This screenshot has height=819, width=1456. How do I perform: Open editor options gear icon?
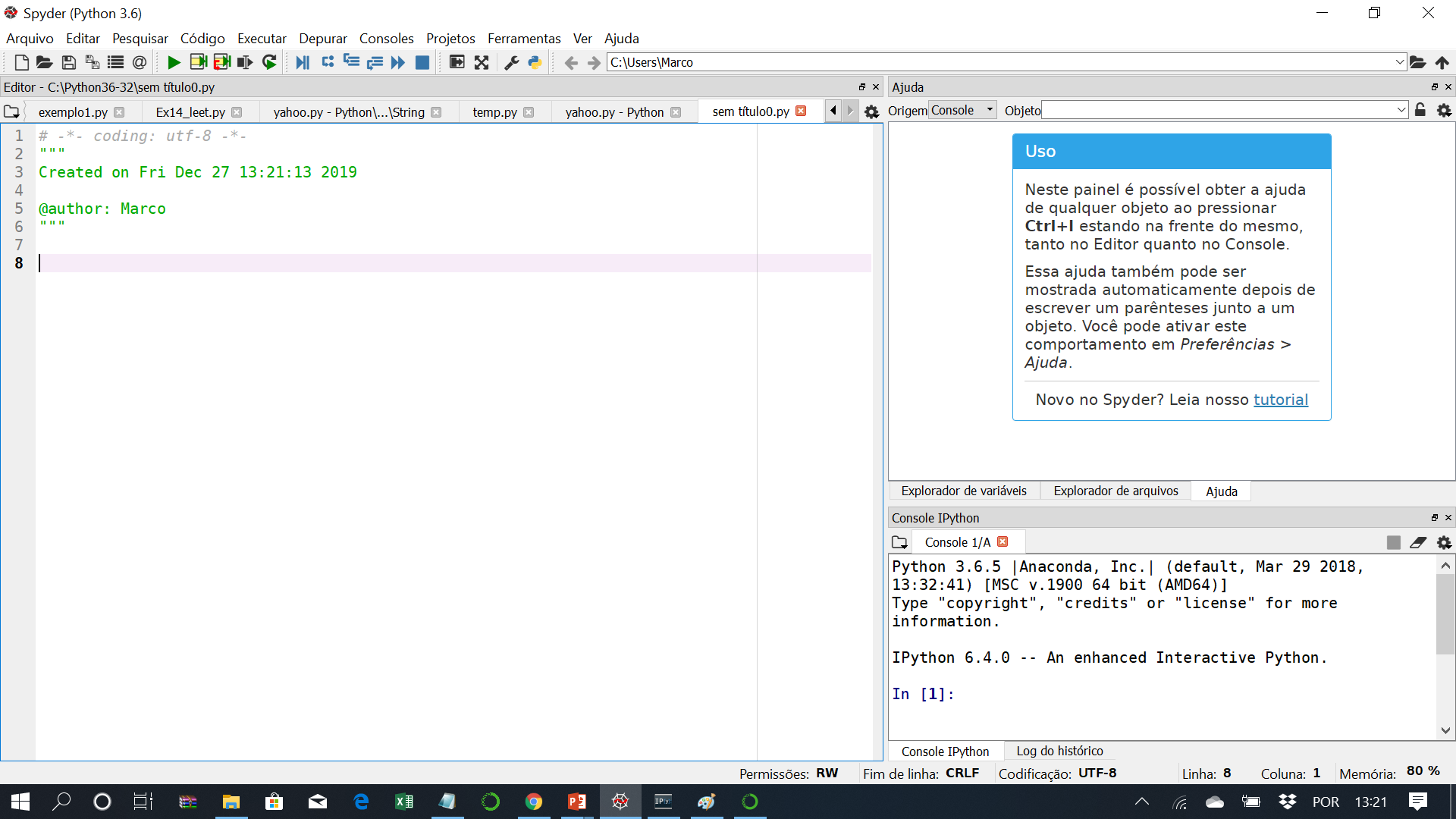point(872,111)
